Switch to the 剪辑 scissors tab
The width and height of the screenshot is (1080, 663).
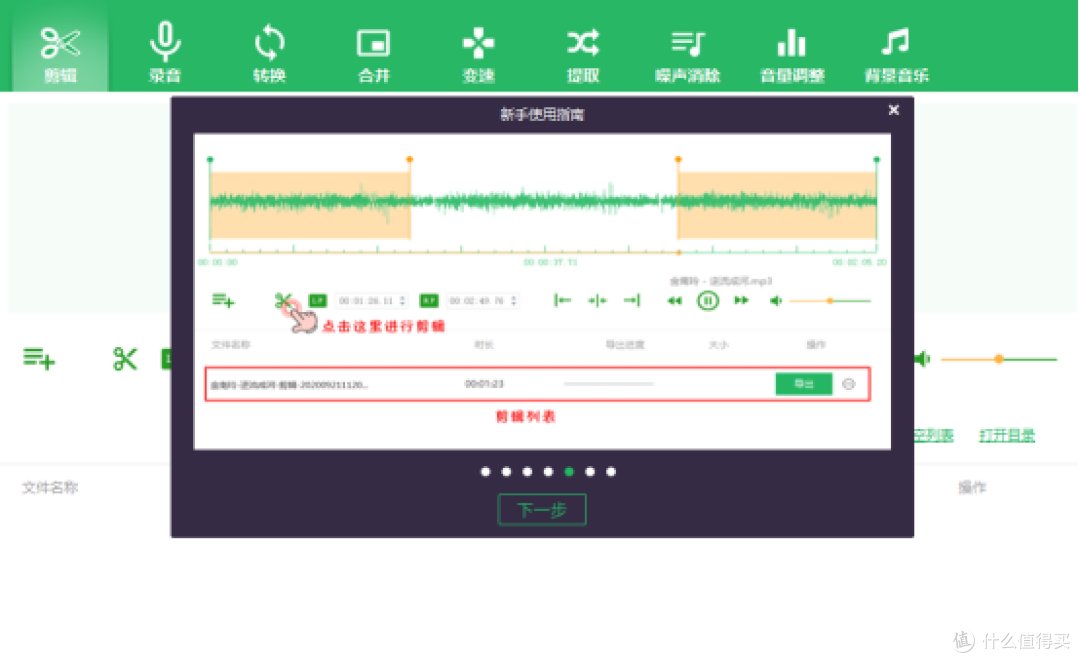point(60,54)
